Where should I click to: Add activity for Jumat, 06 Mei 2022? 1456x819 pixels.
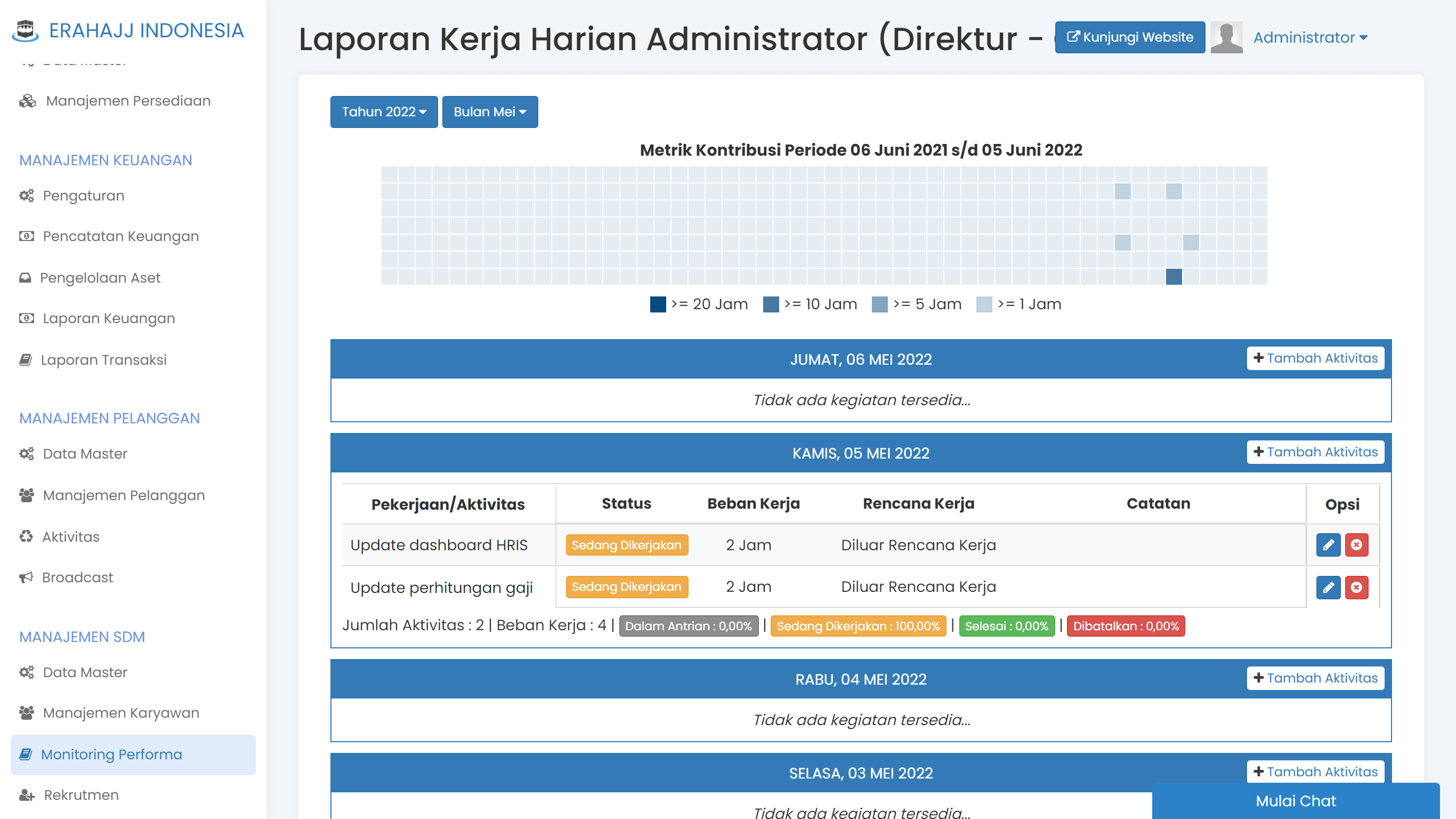[x=1315, y=358]
